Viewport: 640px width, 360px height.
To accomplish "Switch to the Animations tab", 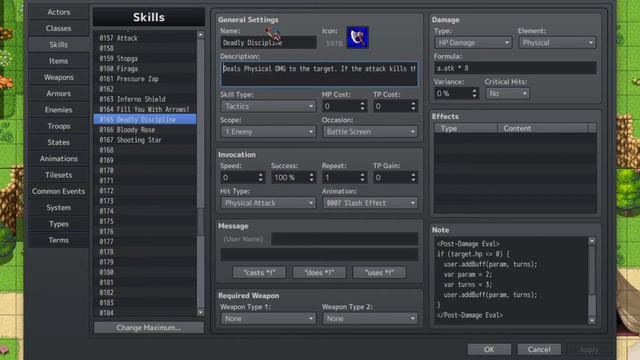I will click(x=59, y=159).
